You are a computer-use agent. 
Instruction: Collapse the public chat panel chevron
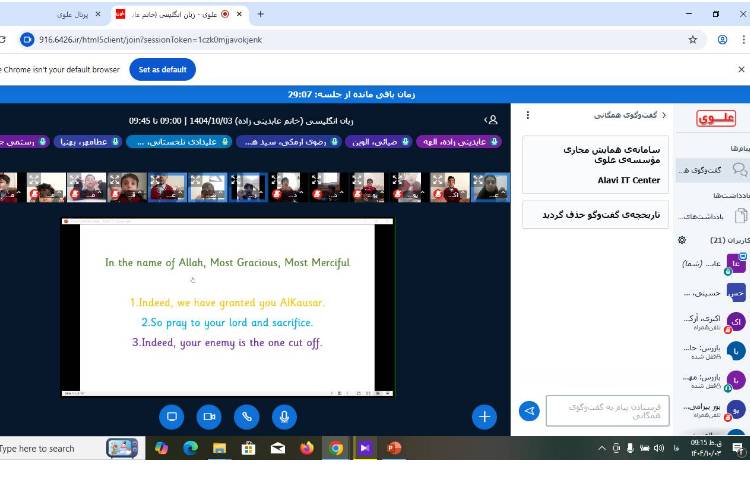coord(664,115)
